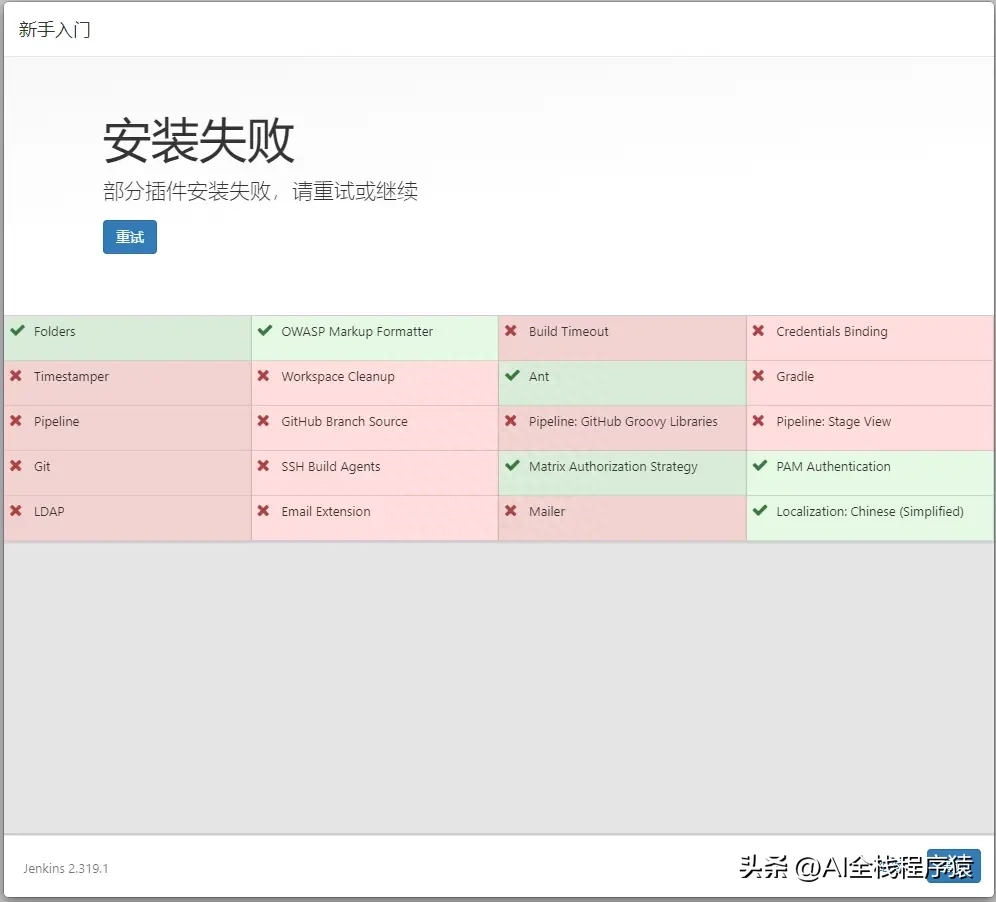The height and width of the screenshot is (902, 996).
Task: Click green checkmark icon next to Folders
Action: [17, 331]
